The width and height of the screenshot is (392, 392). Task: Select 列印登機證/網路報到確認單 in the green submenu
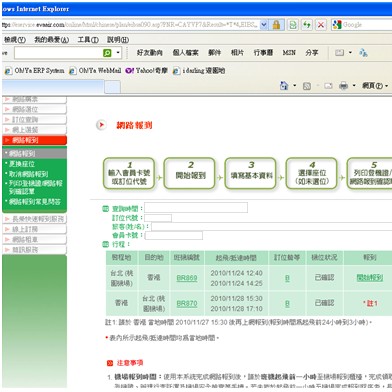tap(36, 187)
